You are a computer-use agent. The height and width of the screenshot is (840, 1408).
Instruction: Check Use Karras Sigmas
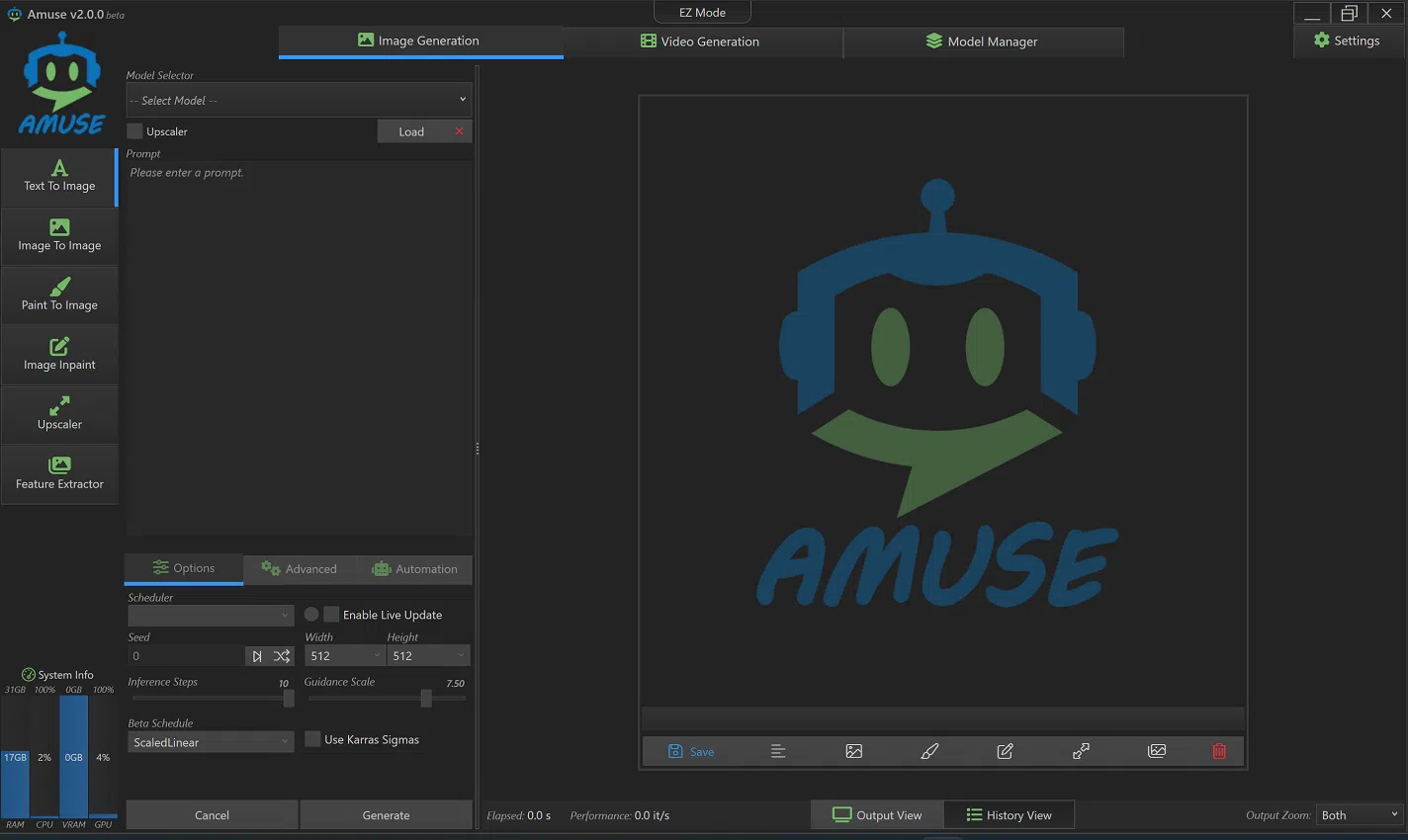312,739
